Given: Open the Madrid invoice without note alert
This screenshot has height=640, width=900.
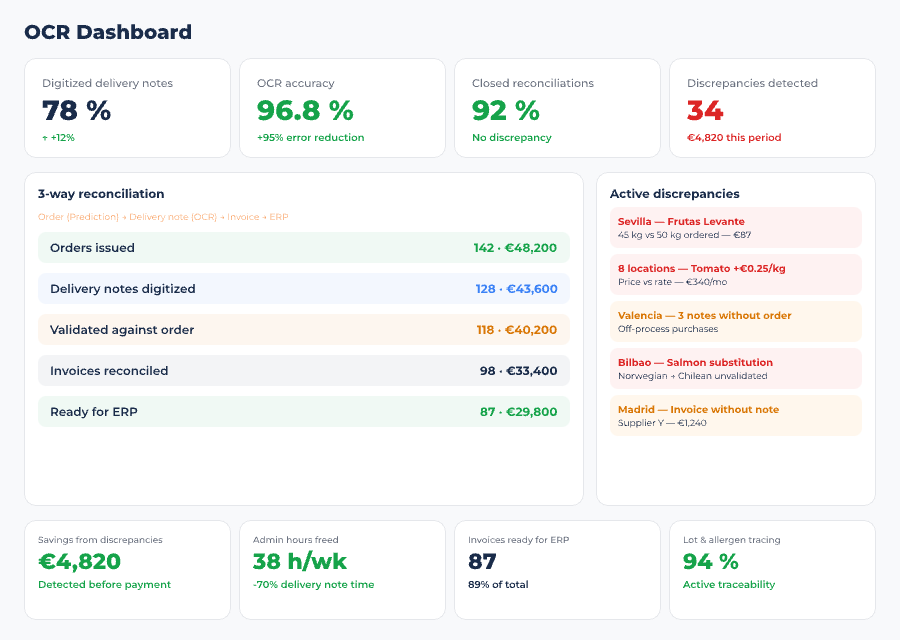Looking at the screenshot, I should (735, 415).
